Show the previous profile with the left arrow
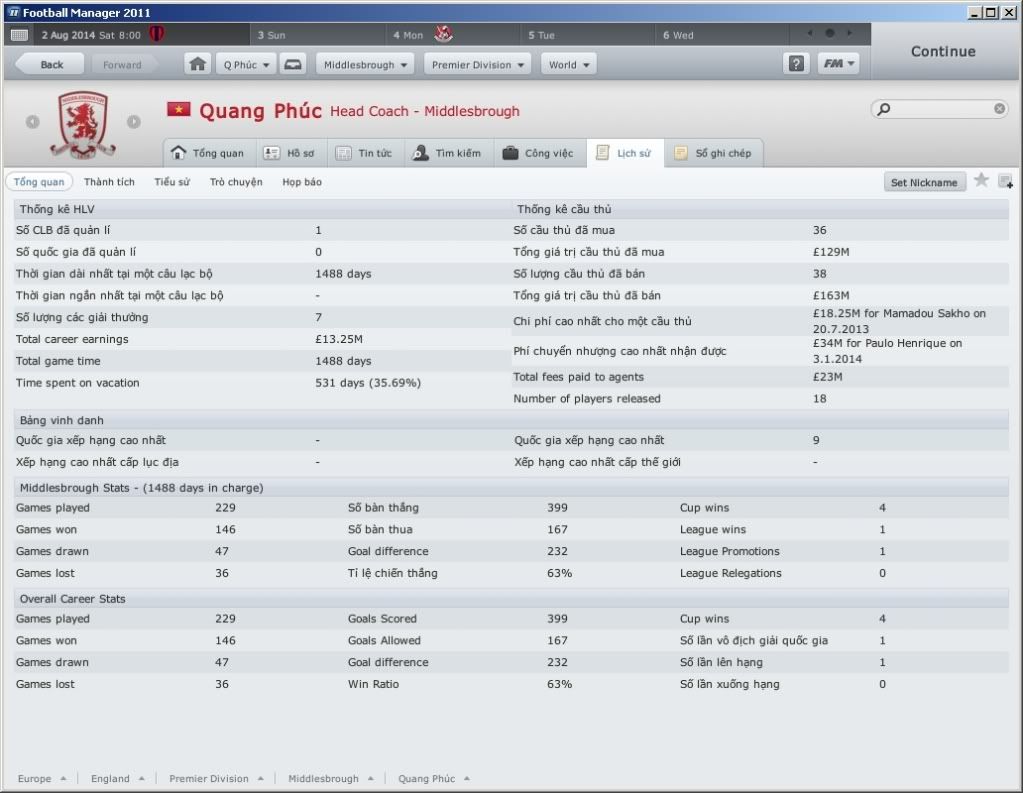Image resolution: width=1023 pixels, height=793 pixels. (33, 121)
